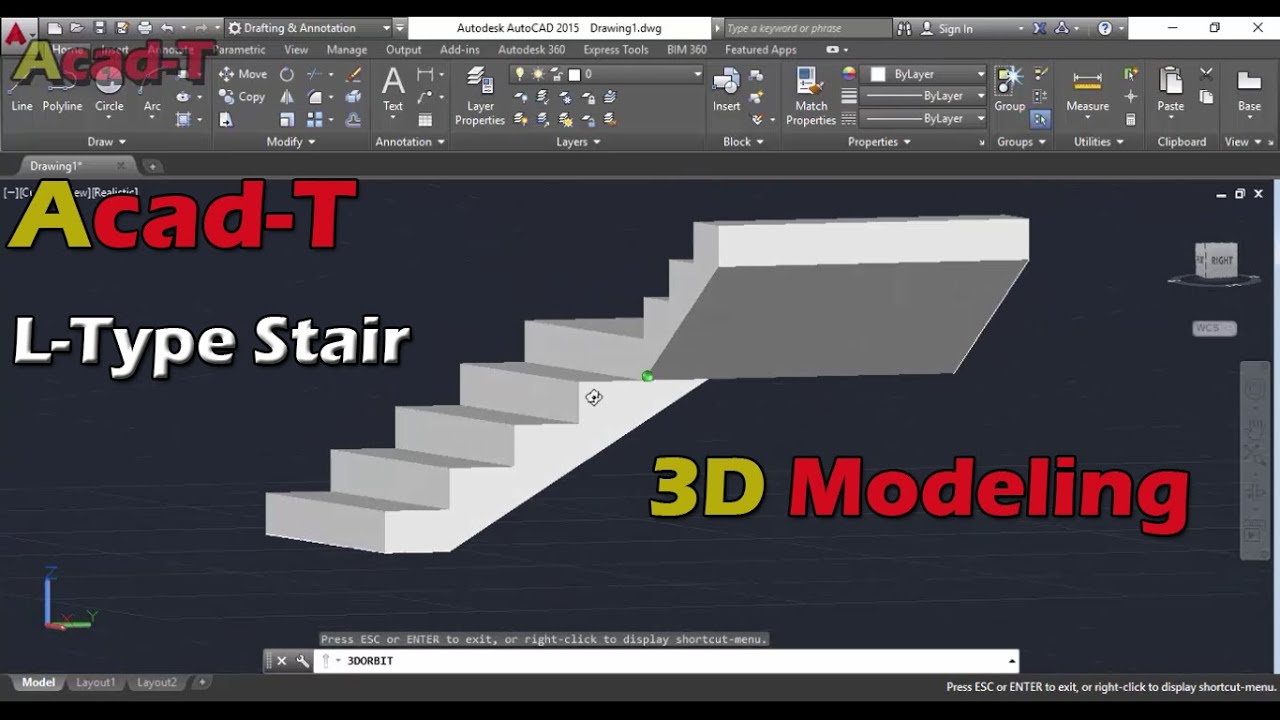
Task: Click the search binoculars icon
Action: tap(904, 28)
